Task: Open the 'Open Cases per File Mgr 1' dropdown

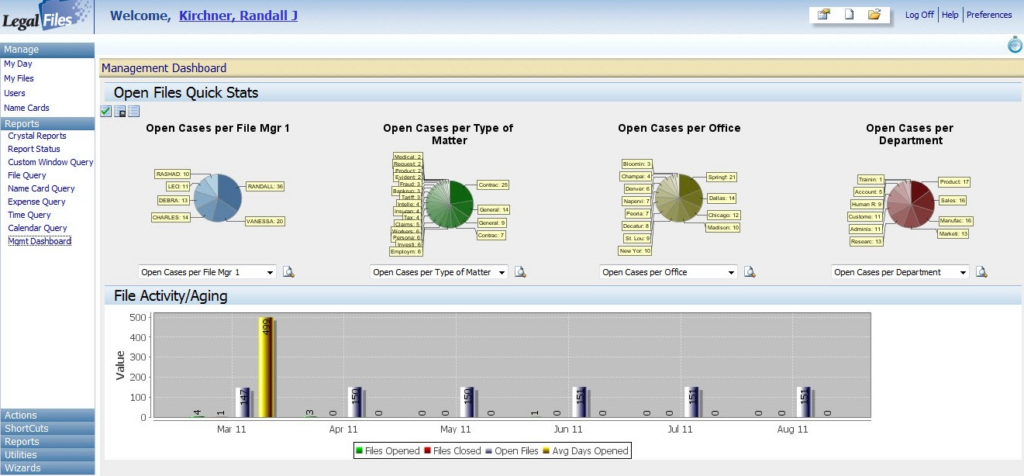Action: click(208, 272)
